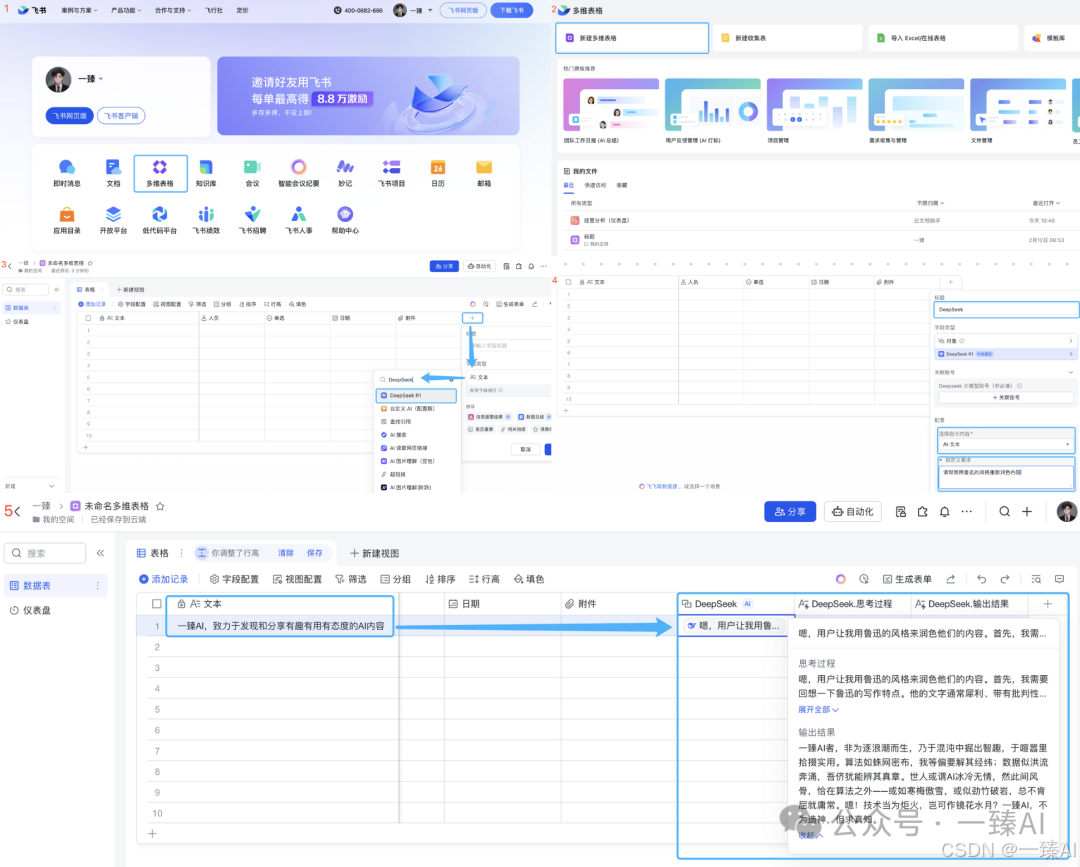Click the redo arrow in step 5 toolbar

1005,579
